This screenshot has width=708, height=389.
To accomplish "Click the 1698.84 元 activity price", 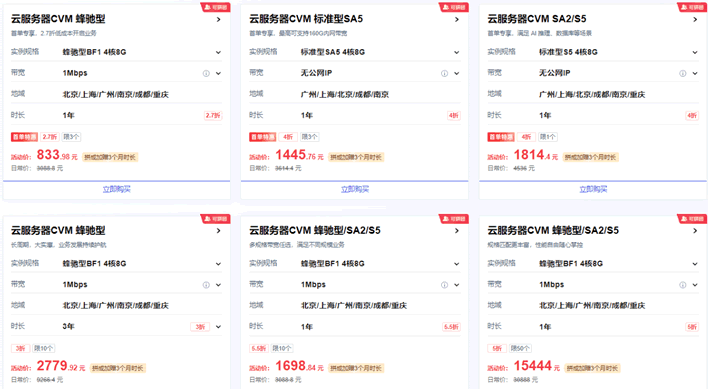I will (299, 366).
